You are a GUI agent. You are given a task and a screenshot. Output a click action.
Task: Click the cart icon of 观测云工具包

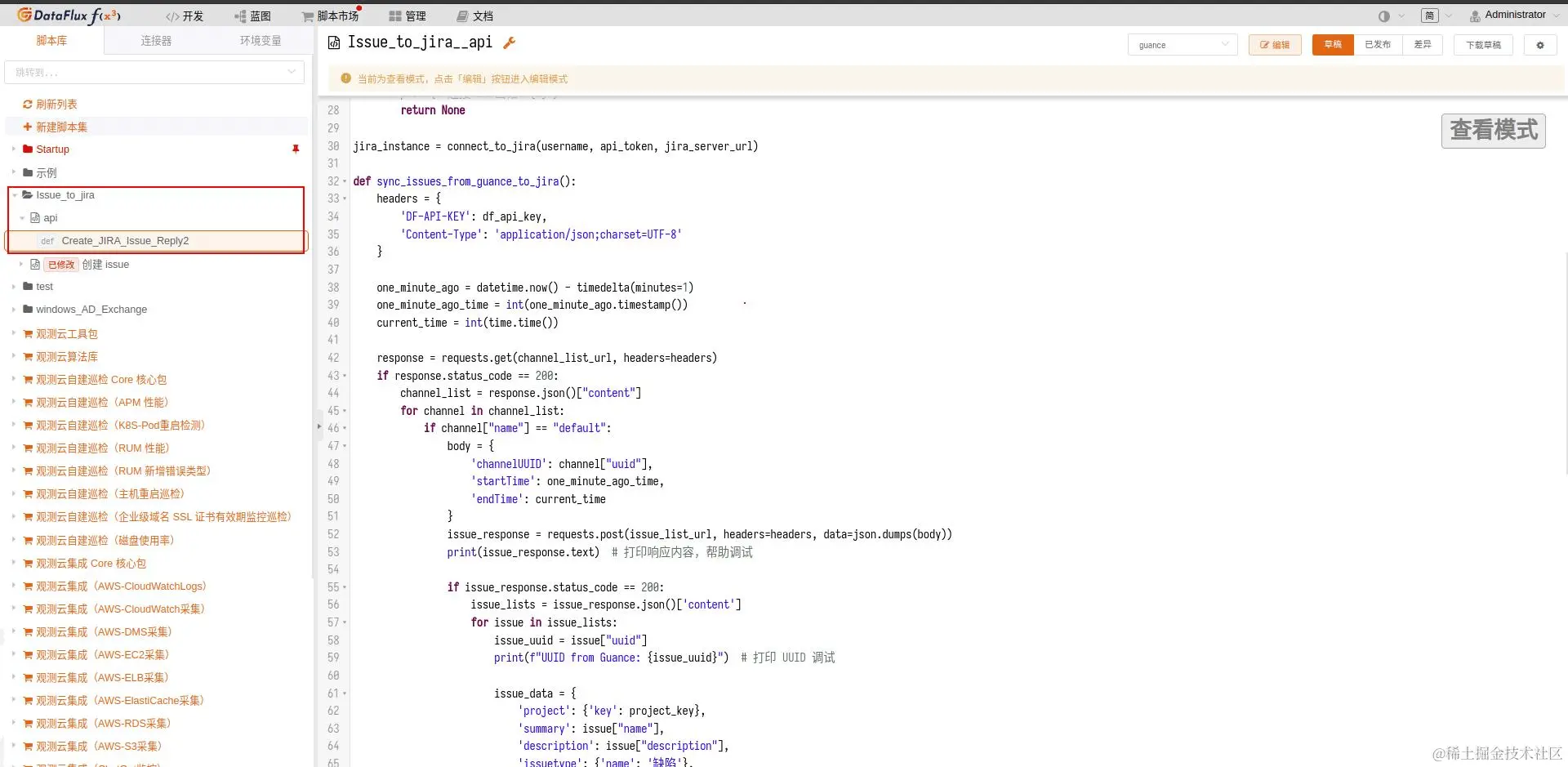[28, 334]
